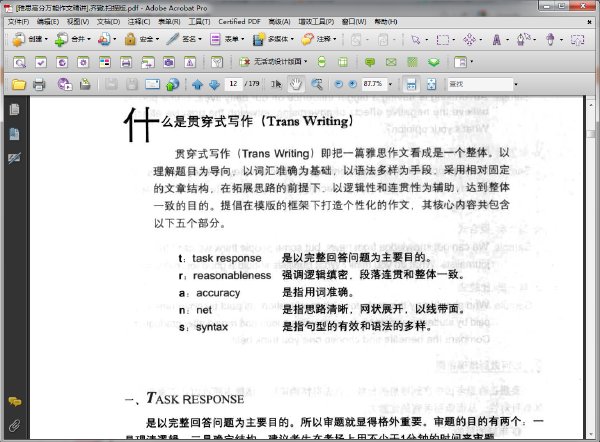
Task: Select the marquee zoom magnifier tool
Action: 317,84
